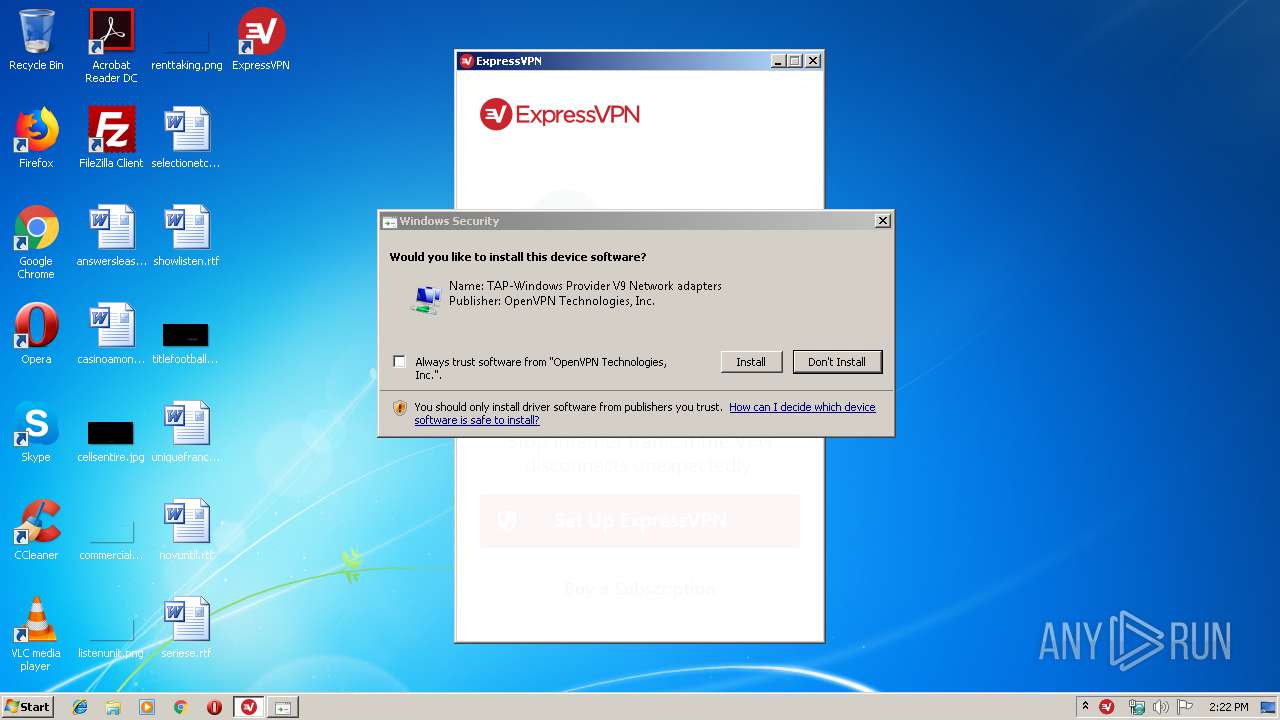Switch to ExpressVPN taskbar button
Image resolution: width=1280 pixels, height=720 pixels.
[x=249, y=707]
